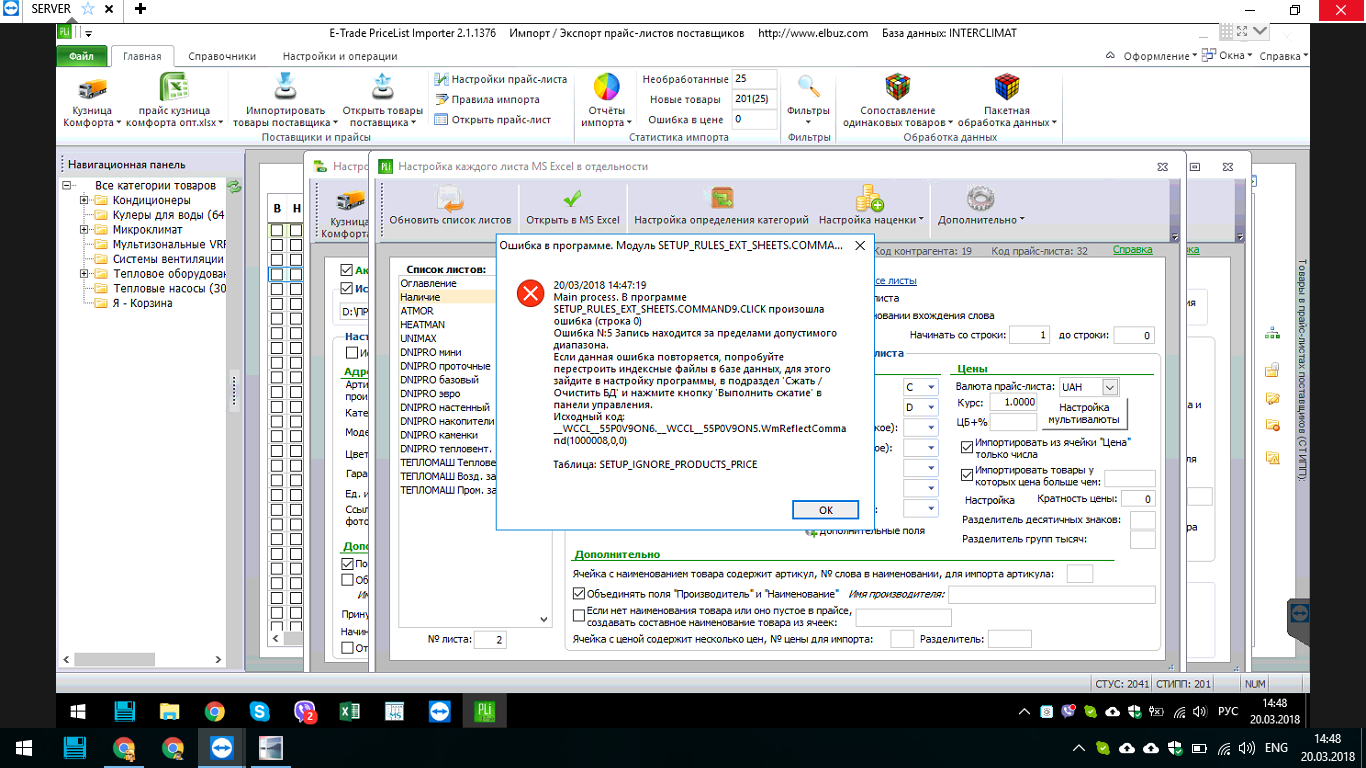Viewport: 1366px width, 768px height.
Task: Click Необработанные count field
Action: (755, 79)
